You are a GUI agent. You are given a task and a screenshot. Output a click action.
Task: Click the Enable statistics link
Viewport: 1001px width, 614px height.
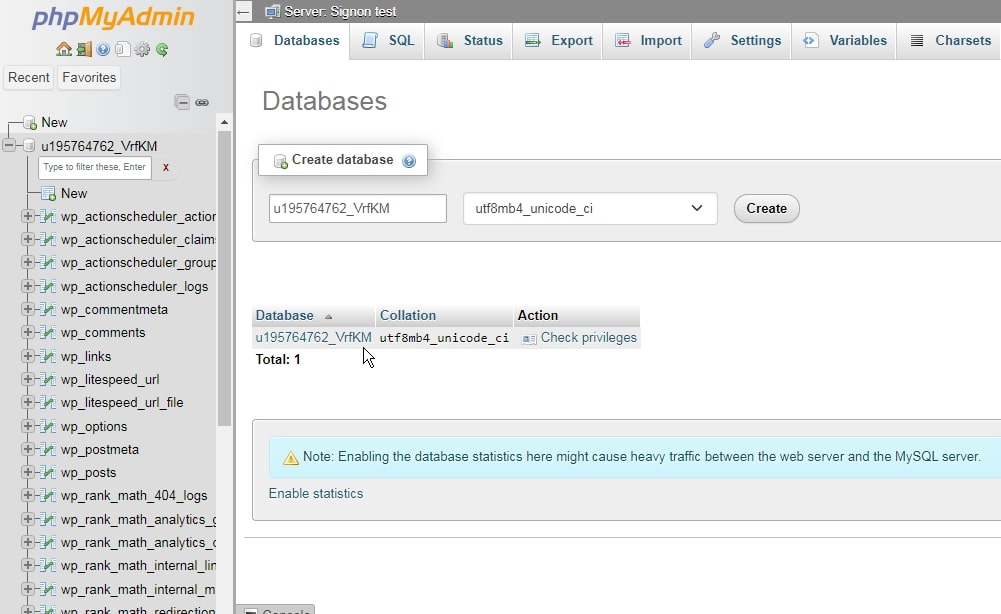(316, 494)
